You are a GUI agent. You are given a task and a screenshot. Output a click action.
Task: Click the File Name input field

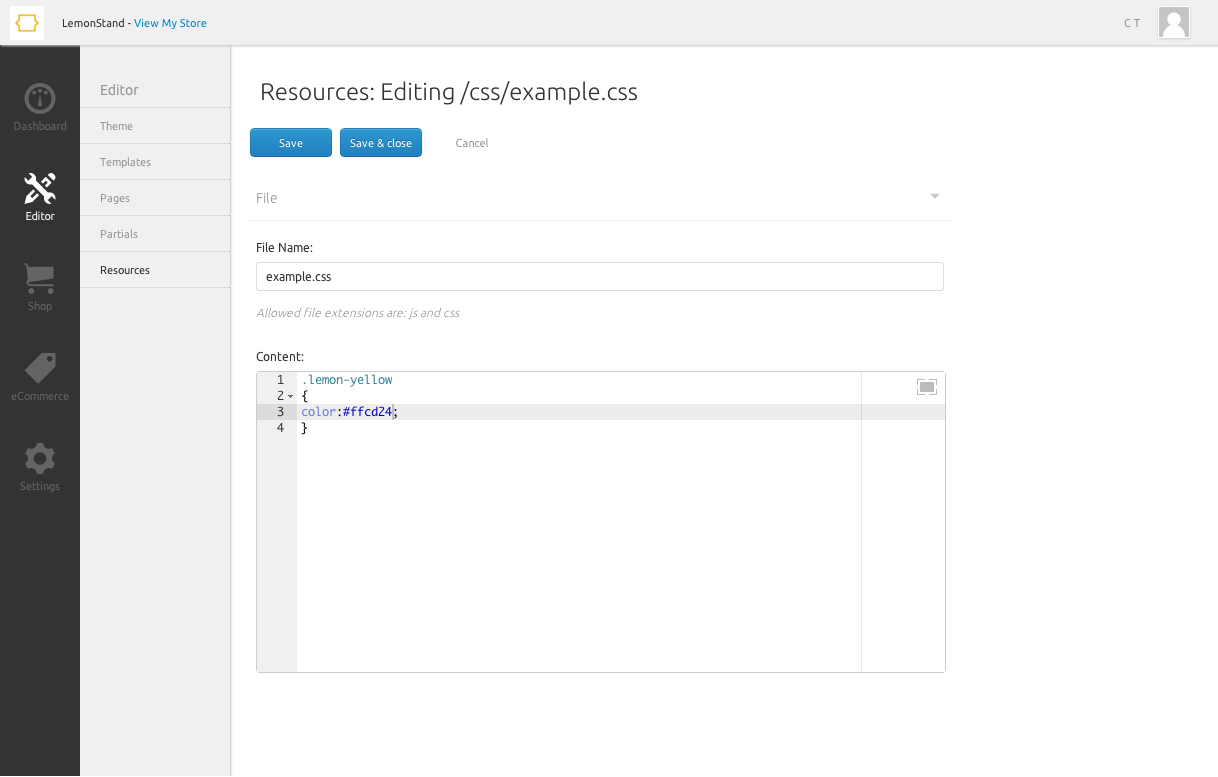coord(599,277)
